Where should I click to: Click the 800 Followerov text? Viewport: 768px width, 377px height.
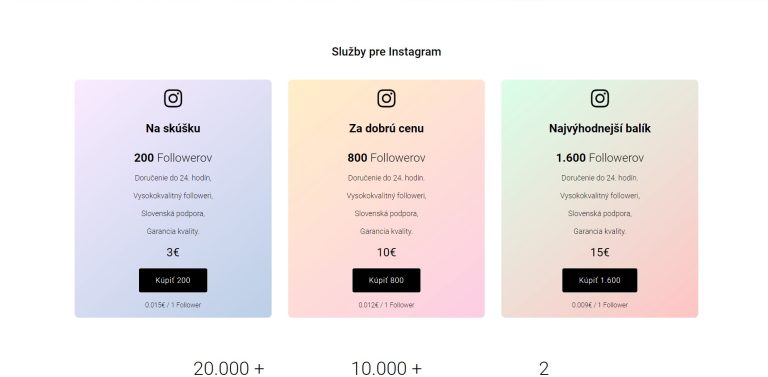click(386, 158)
